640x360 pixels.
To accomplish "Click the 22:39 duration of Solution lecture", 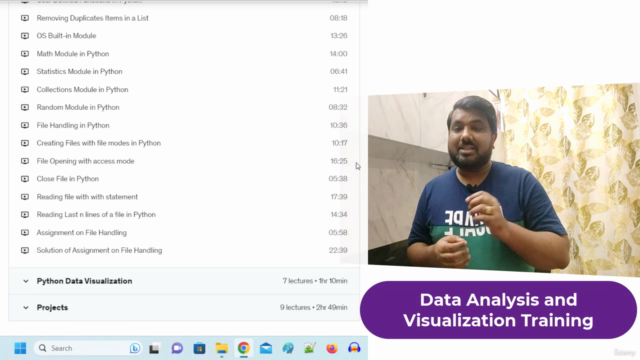I will (338, 251).
